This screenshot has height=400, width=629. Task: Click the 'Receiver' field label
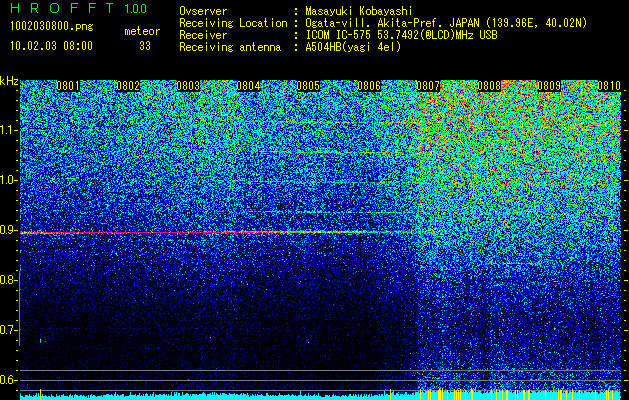click(203, 35)
